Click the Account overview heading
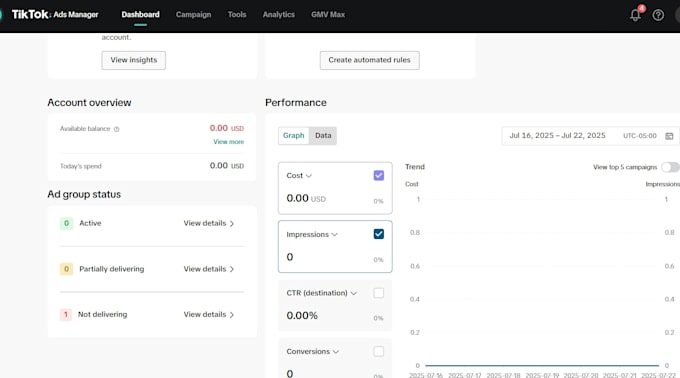Viewport: 680px width, 378px height. tap(89, 103)
